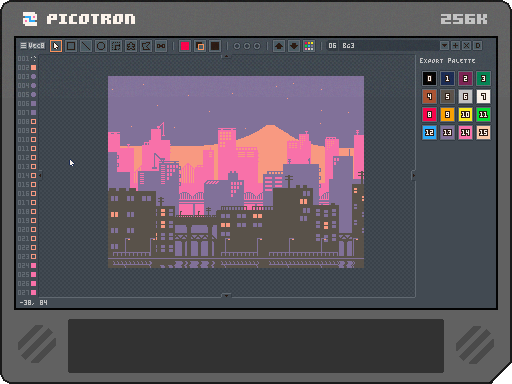This screenshot has height=384, width=512.
Task: Add a new layer with plus button
Action: coord(455,46)
